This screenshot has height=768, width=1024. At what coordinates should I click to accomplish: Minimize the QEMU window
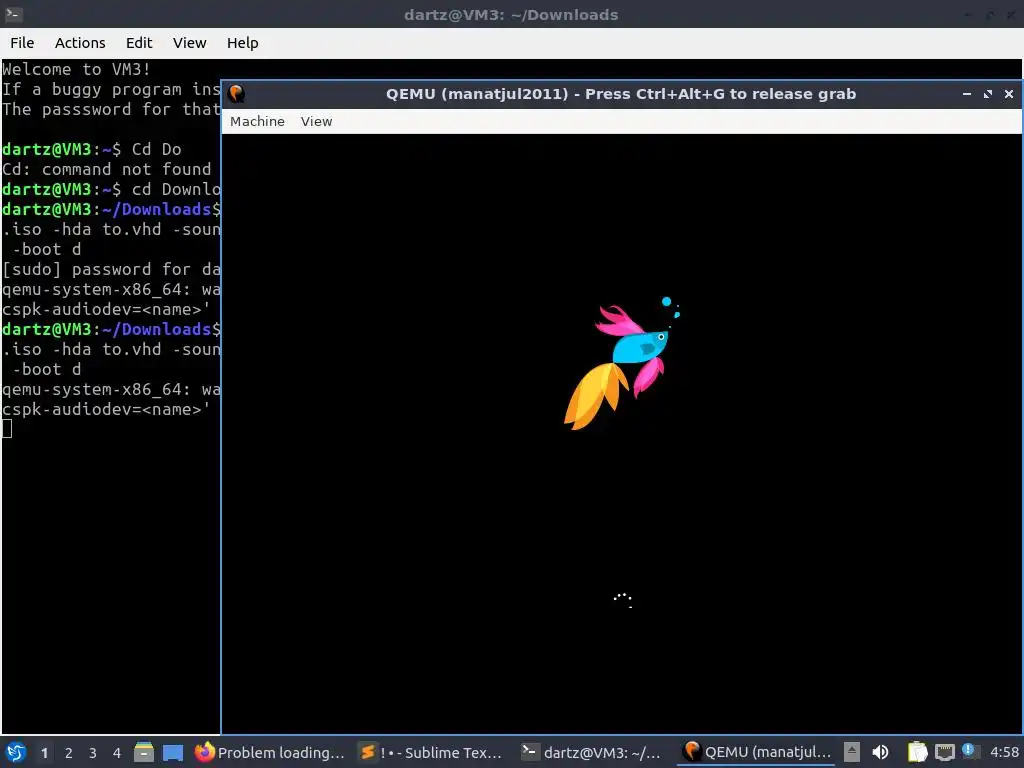(967, 94)
